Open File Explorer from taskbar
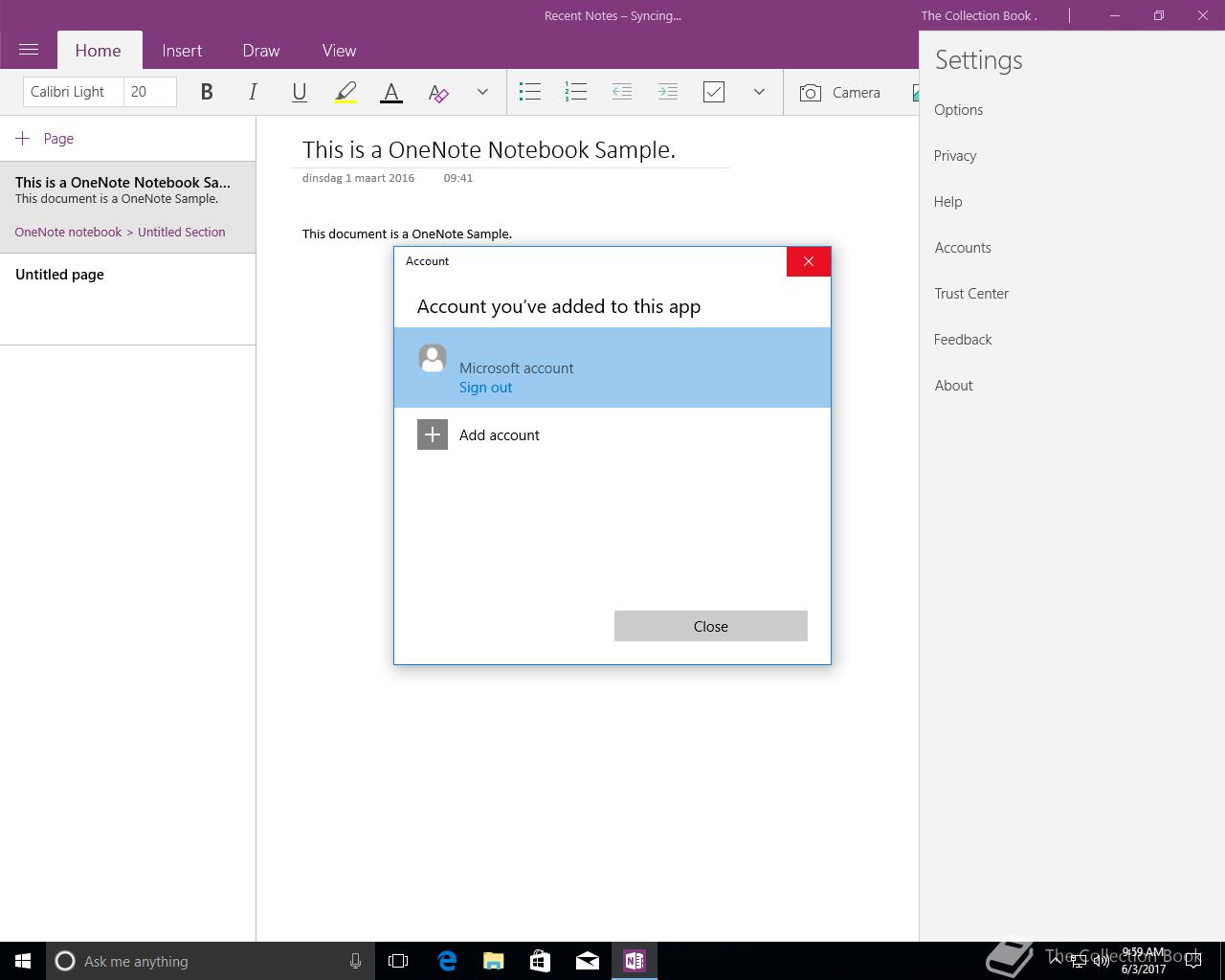The height and width of the screenshot is (980, 1225). tap(494, 961)
